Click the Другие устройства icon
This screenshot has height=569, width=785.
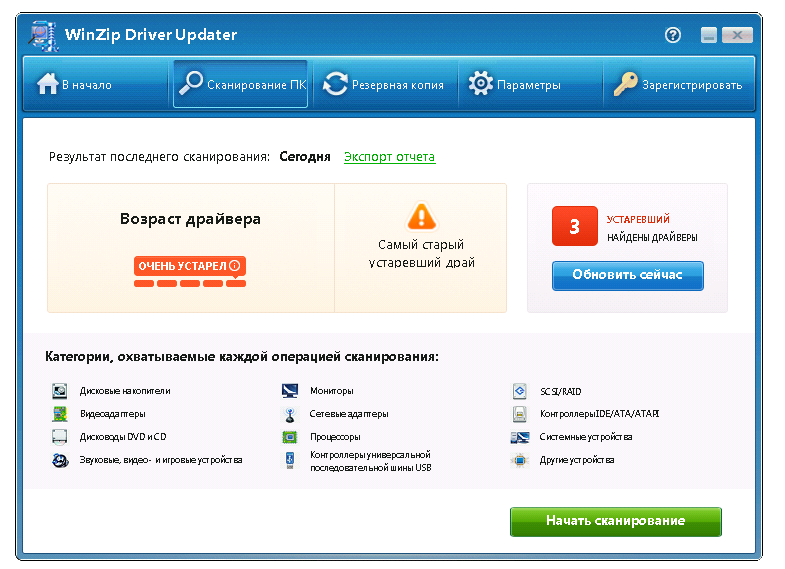pyautogui.click(x=520, y=460)
